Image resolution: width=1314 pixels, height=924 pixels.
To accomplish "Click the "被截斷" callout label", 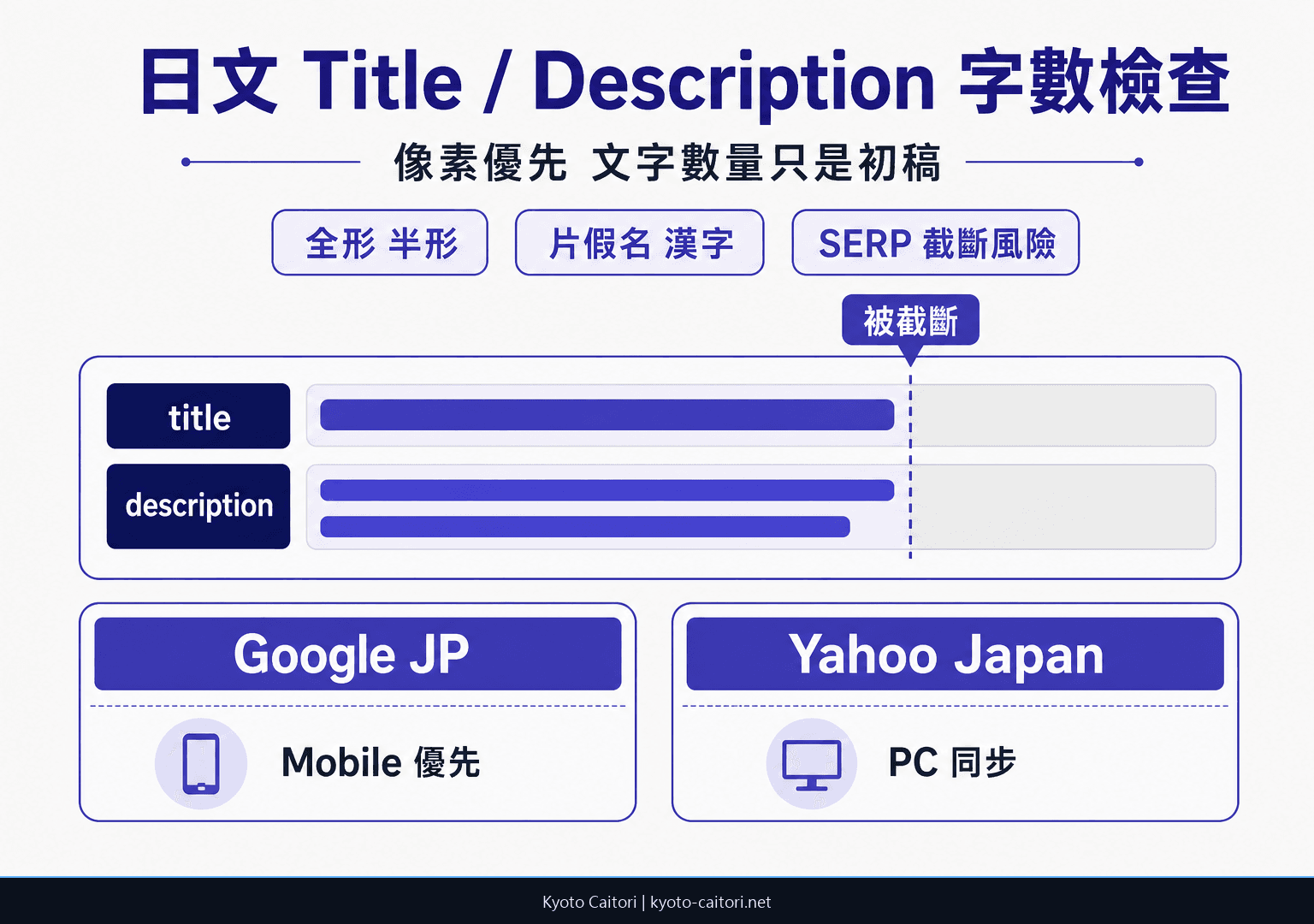I will [910, 321].
